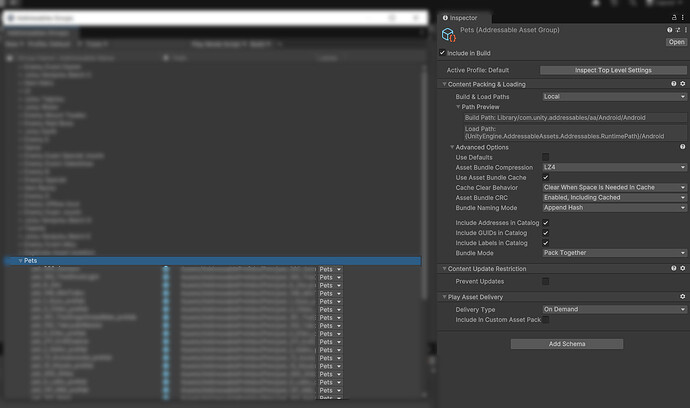Toggle Include GUIDs In Catalog checkbox

545,233
